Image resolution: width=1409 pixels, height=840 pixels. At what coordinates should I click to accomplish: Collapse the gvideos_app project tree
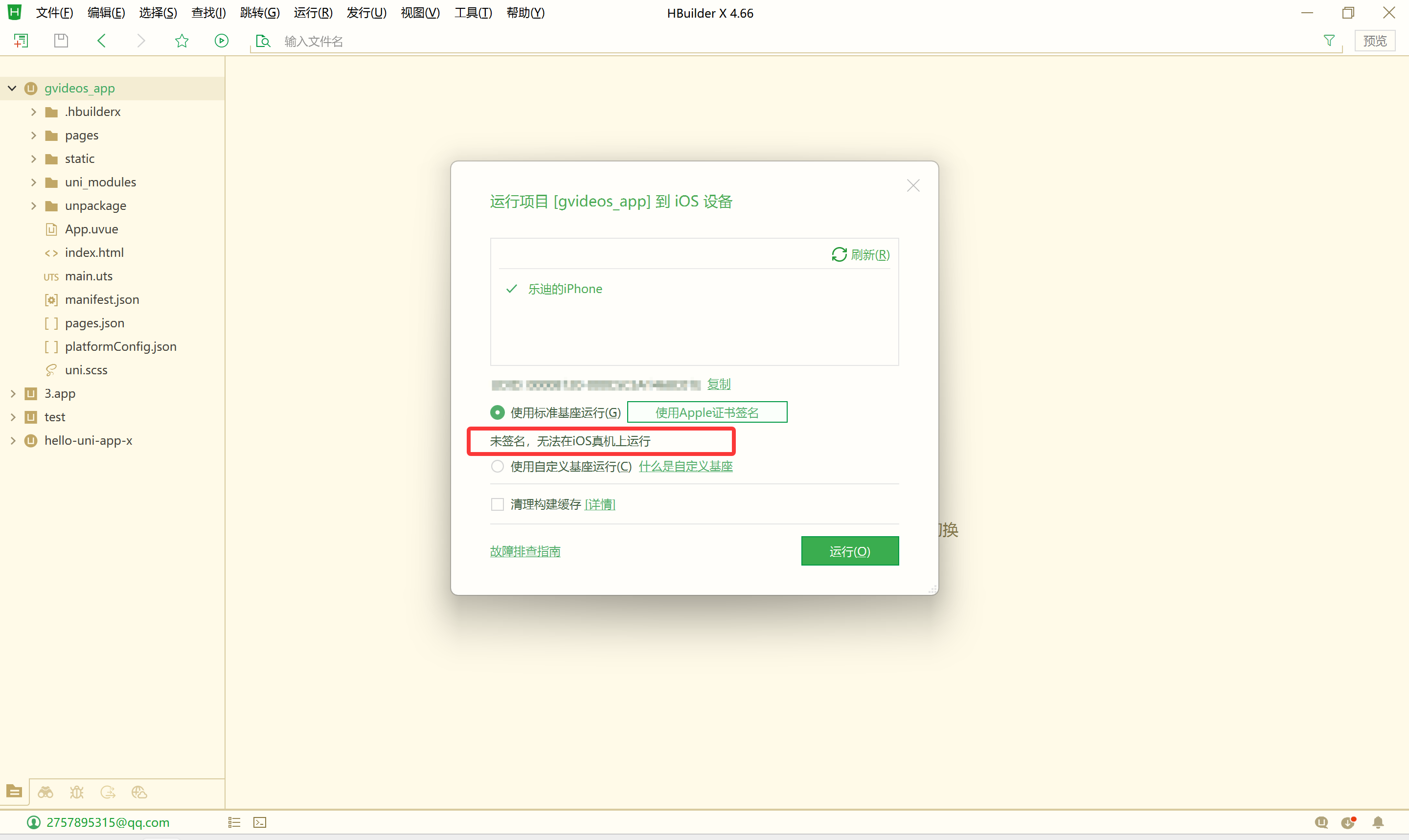12,88
